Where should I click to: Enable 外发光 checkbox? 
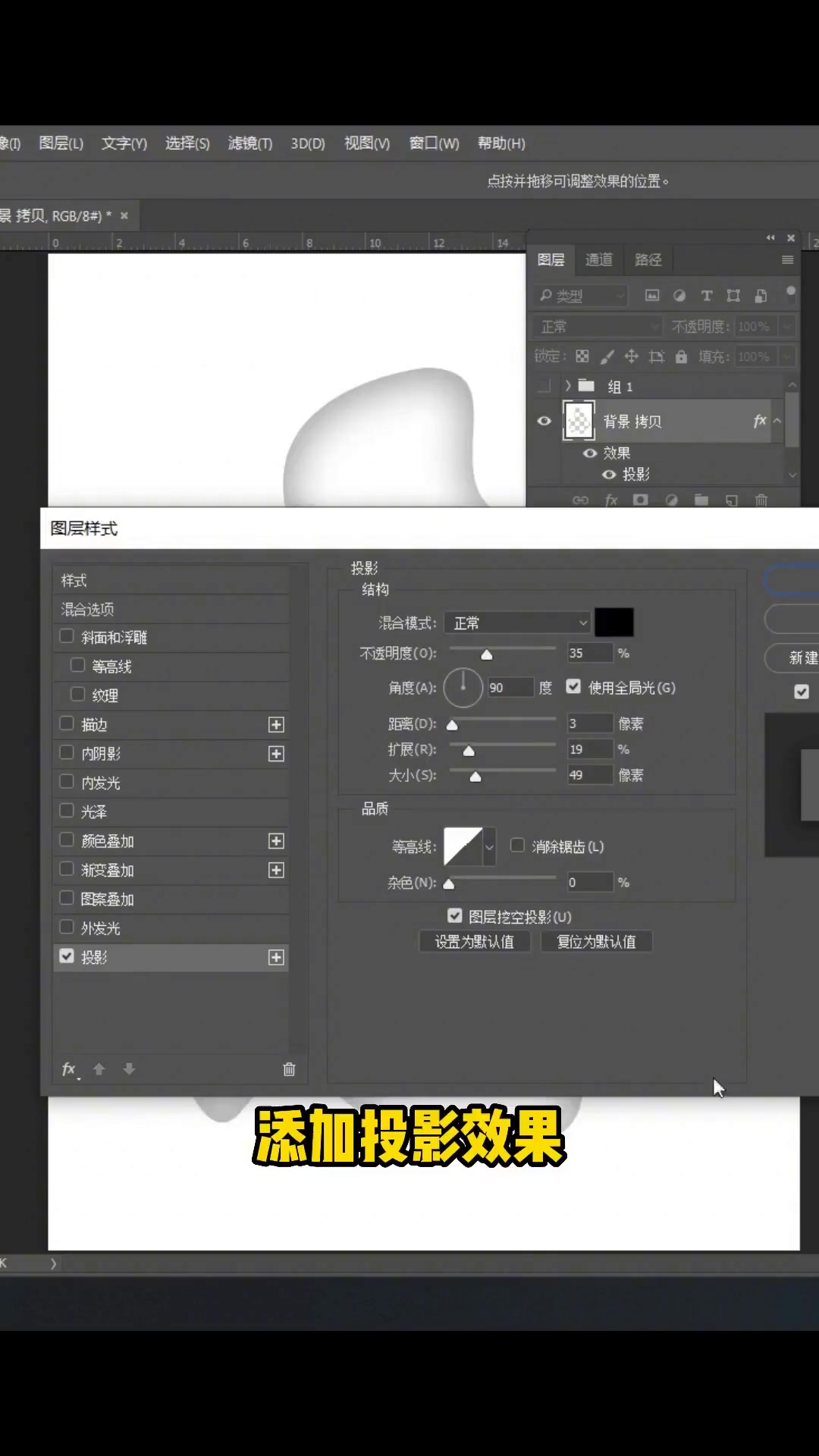67,927
